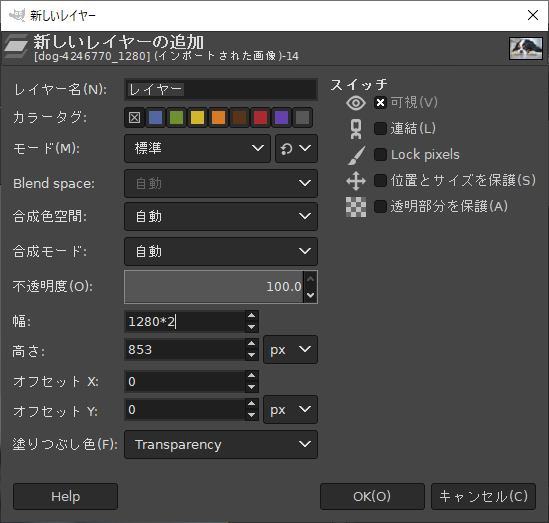This screenshot has height=523, width=549.
Task: Enable the Lock pixels checkbox
Action: coord(380,154)
